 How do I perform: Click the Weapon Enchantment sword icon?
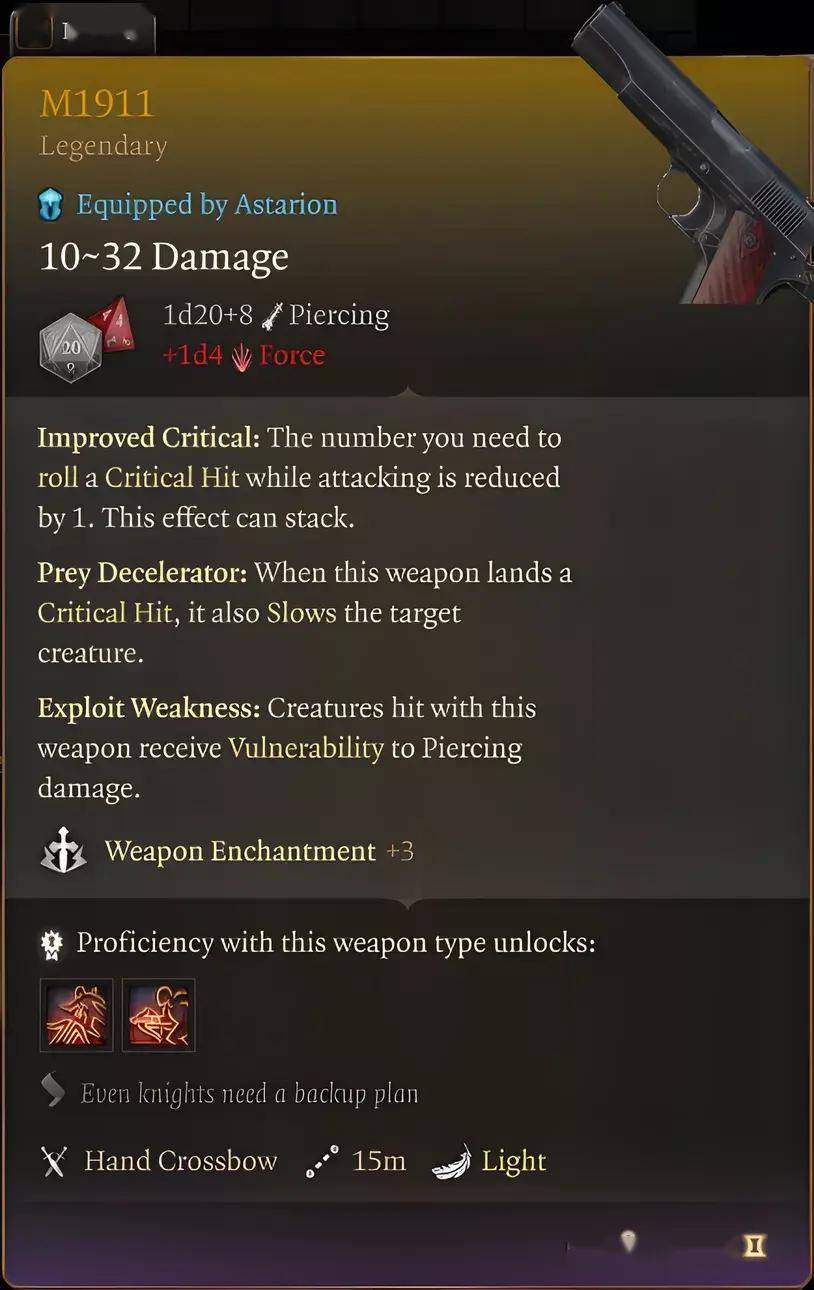click(62, 851)
